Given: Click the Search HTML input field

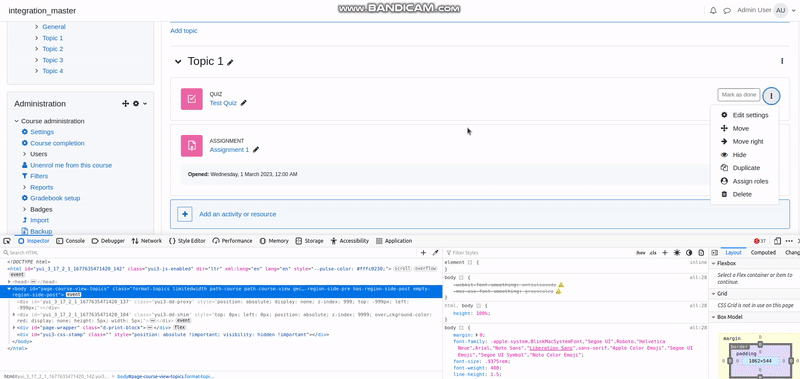Looking at the screenshot, I should coord(209,252).
